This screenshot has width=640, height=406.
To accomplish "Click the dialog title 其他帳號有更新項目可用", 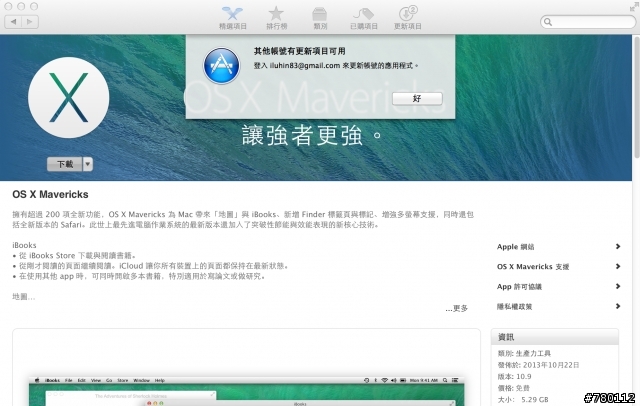I will pos(300,51).
